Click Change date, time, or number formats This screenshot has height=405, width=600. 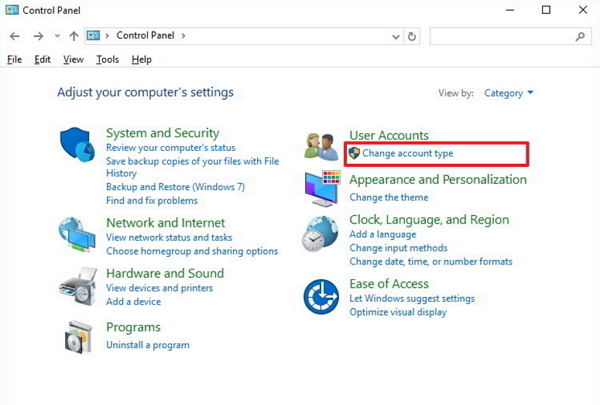click(431, 262)
